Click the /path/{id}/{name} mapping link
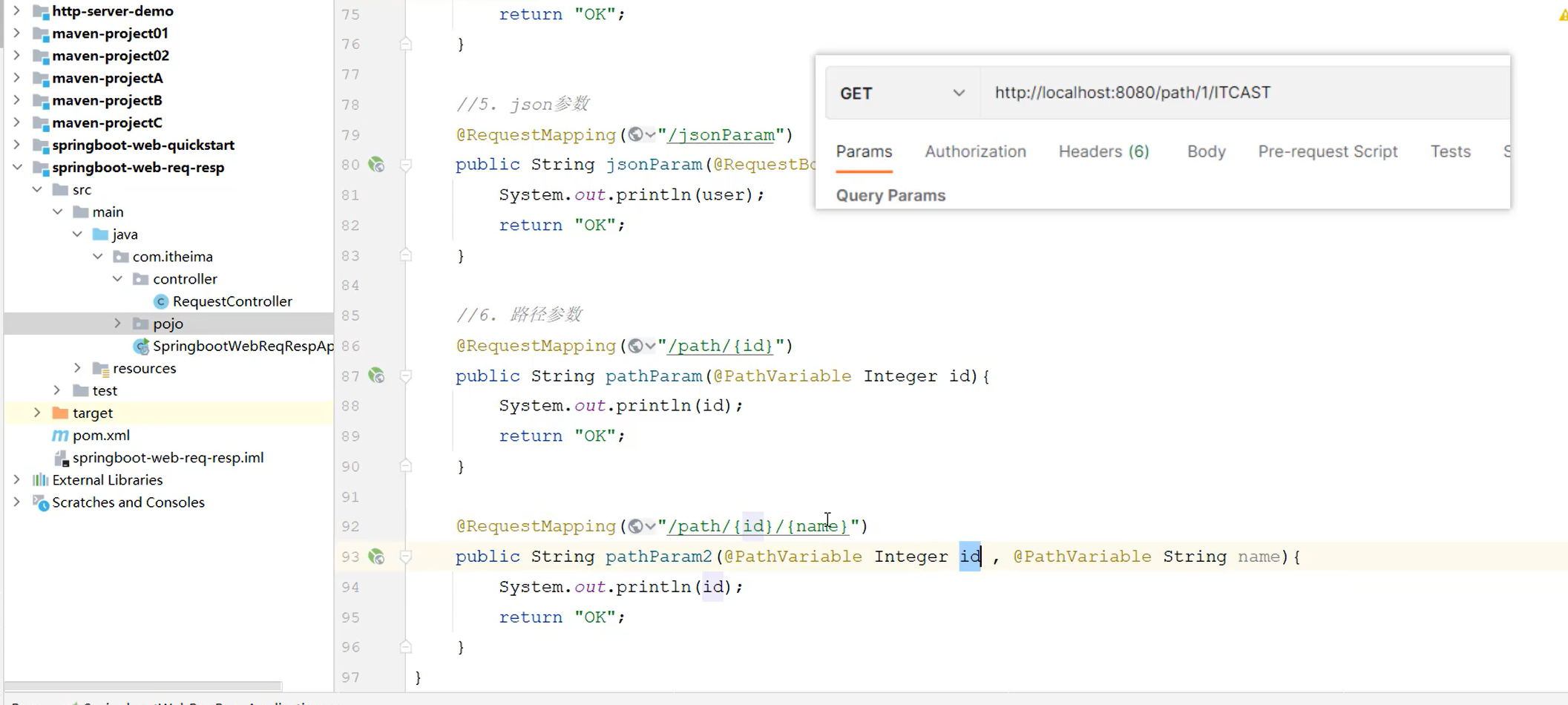Viewport: 1568px width, 705px height. pyautogui.click(x=758, y=526)
